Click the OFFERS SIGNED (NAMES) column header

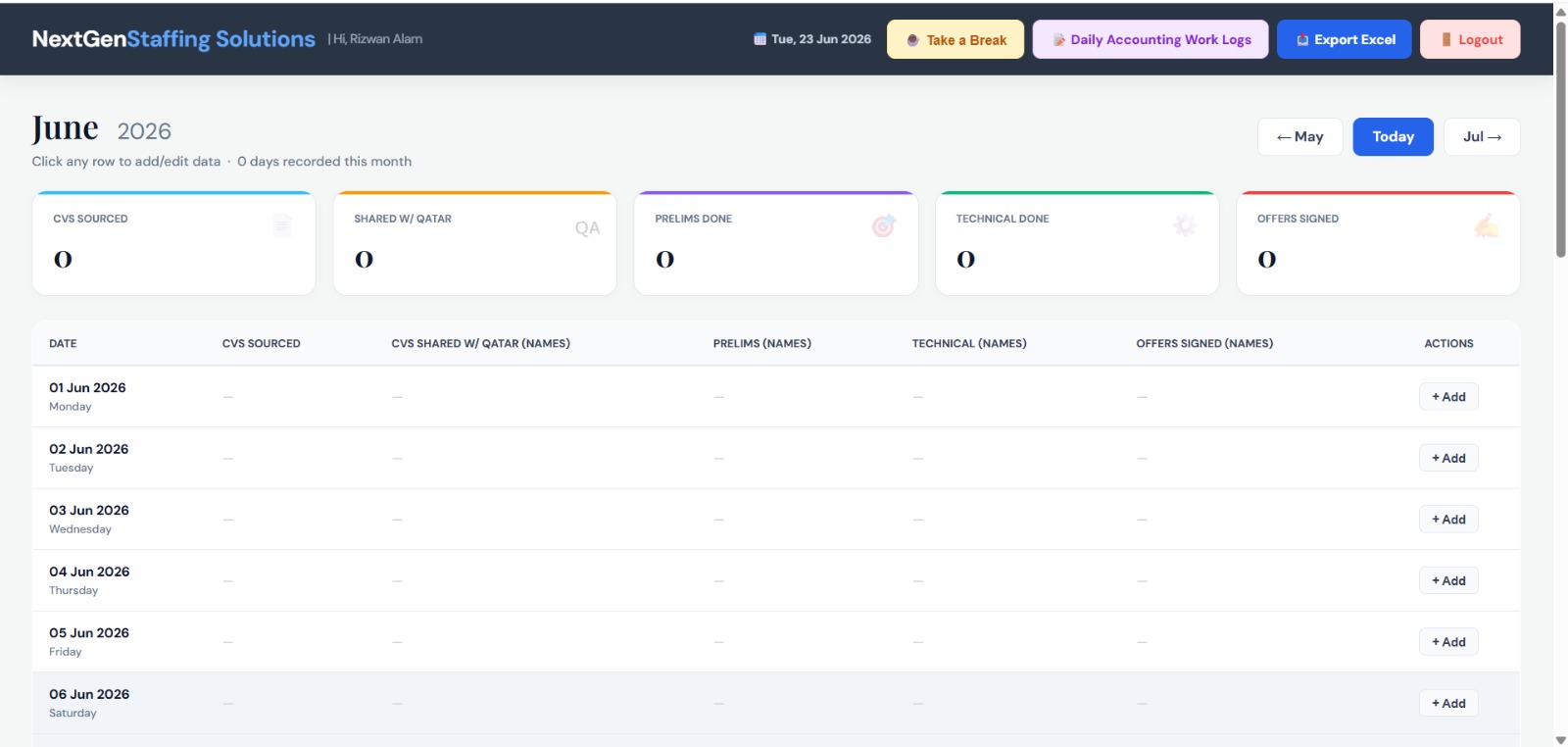(1204, 344)
